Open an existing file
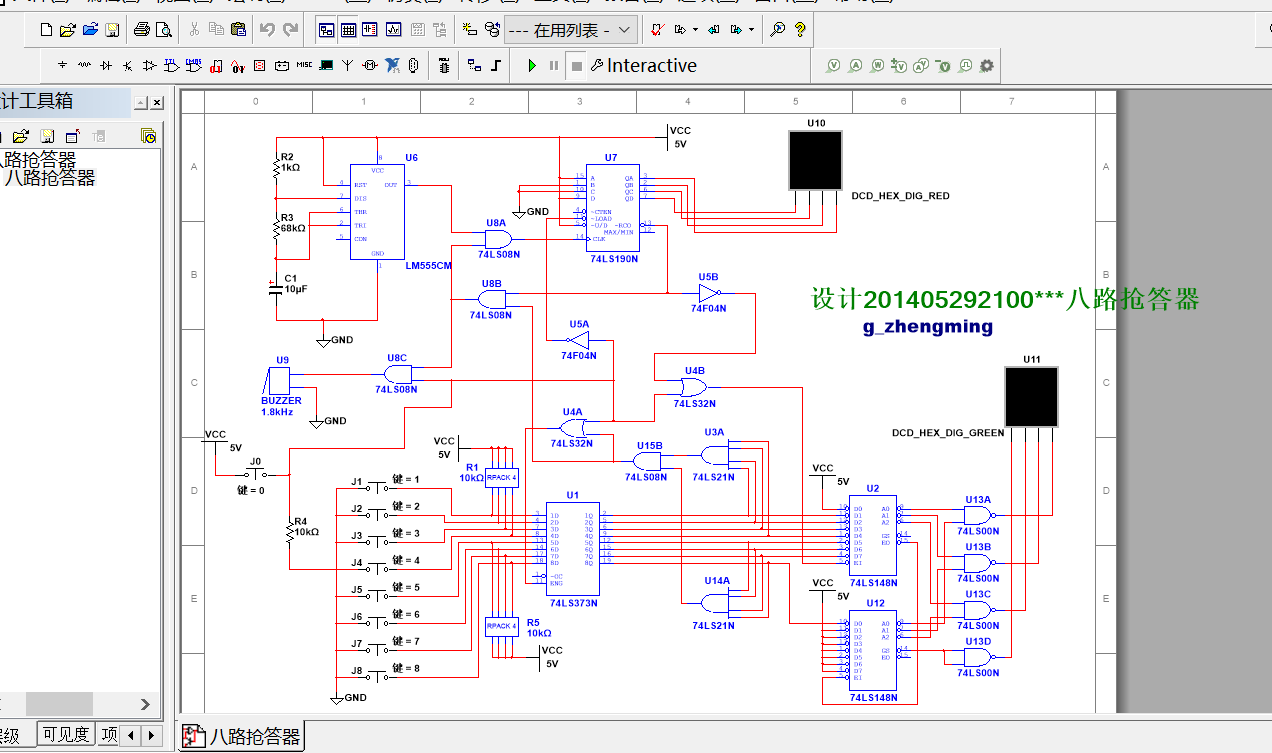 point(67,30)
